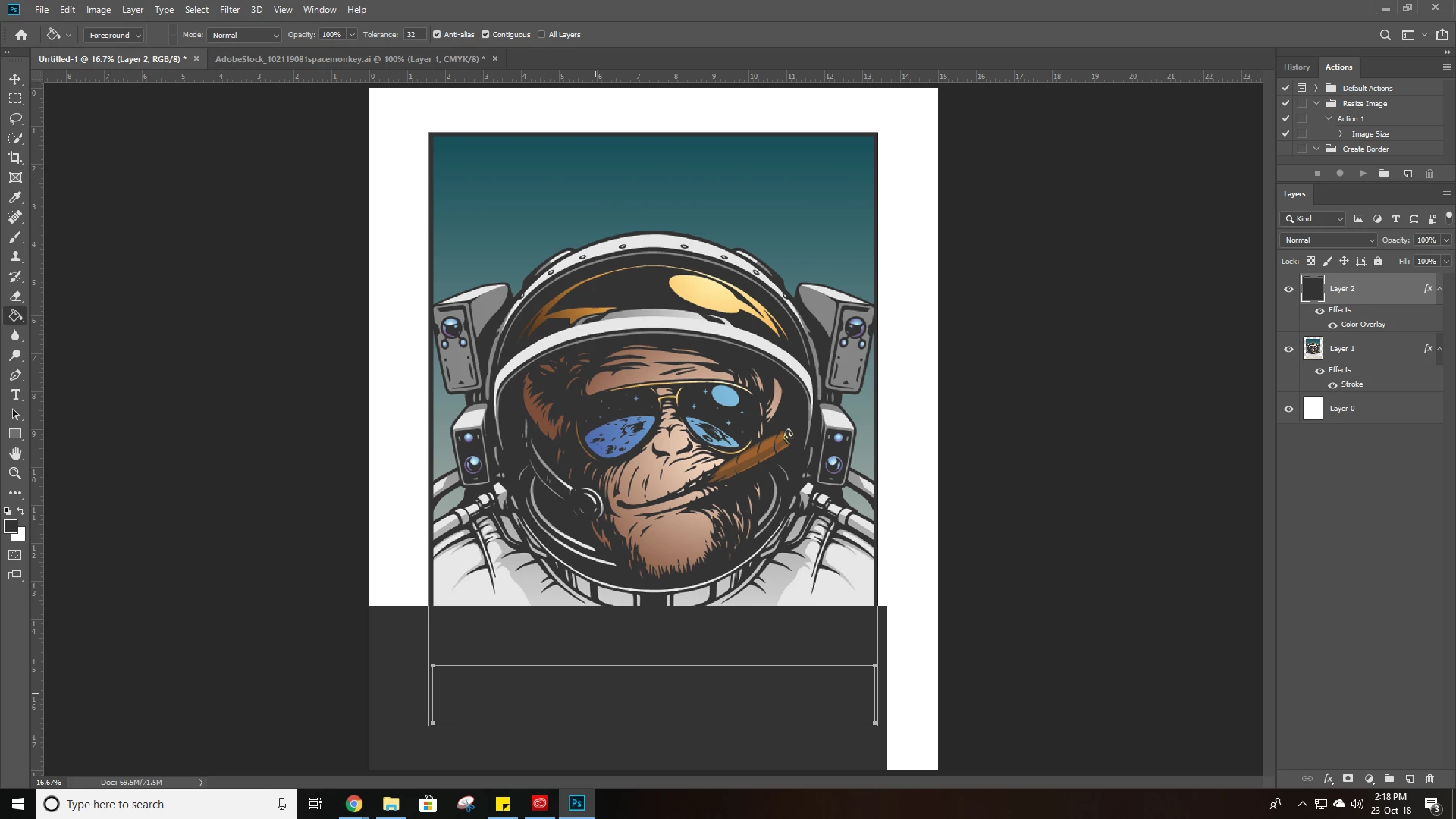Click the Eraser tool
This screenshot has height=819, width=1456.
[x=15, y=297]
